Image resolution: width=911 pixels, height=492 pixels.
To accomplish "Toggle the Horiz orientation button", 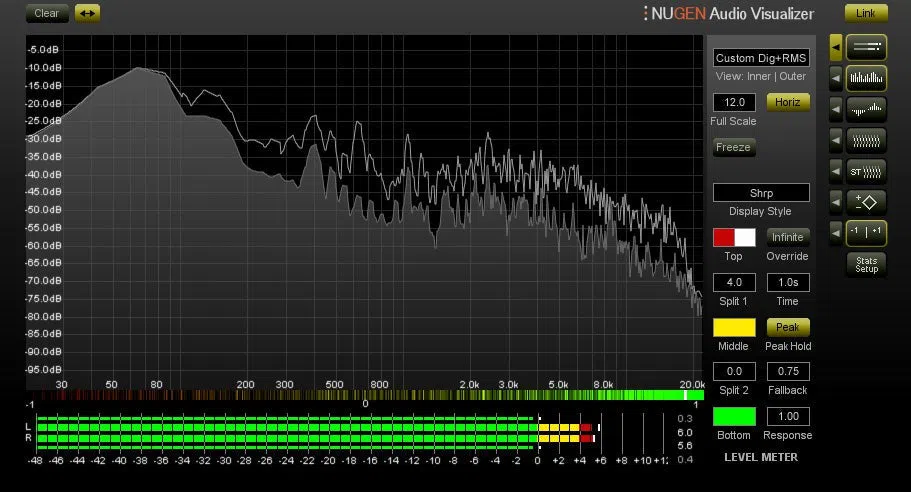I will pos(787,102).
